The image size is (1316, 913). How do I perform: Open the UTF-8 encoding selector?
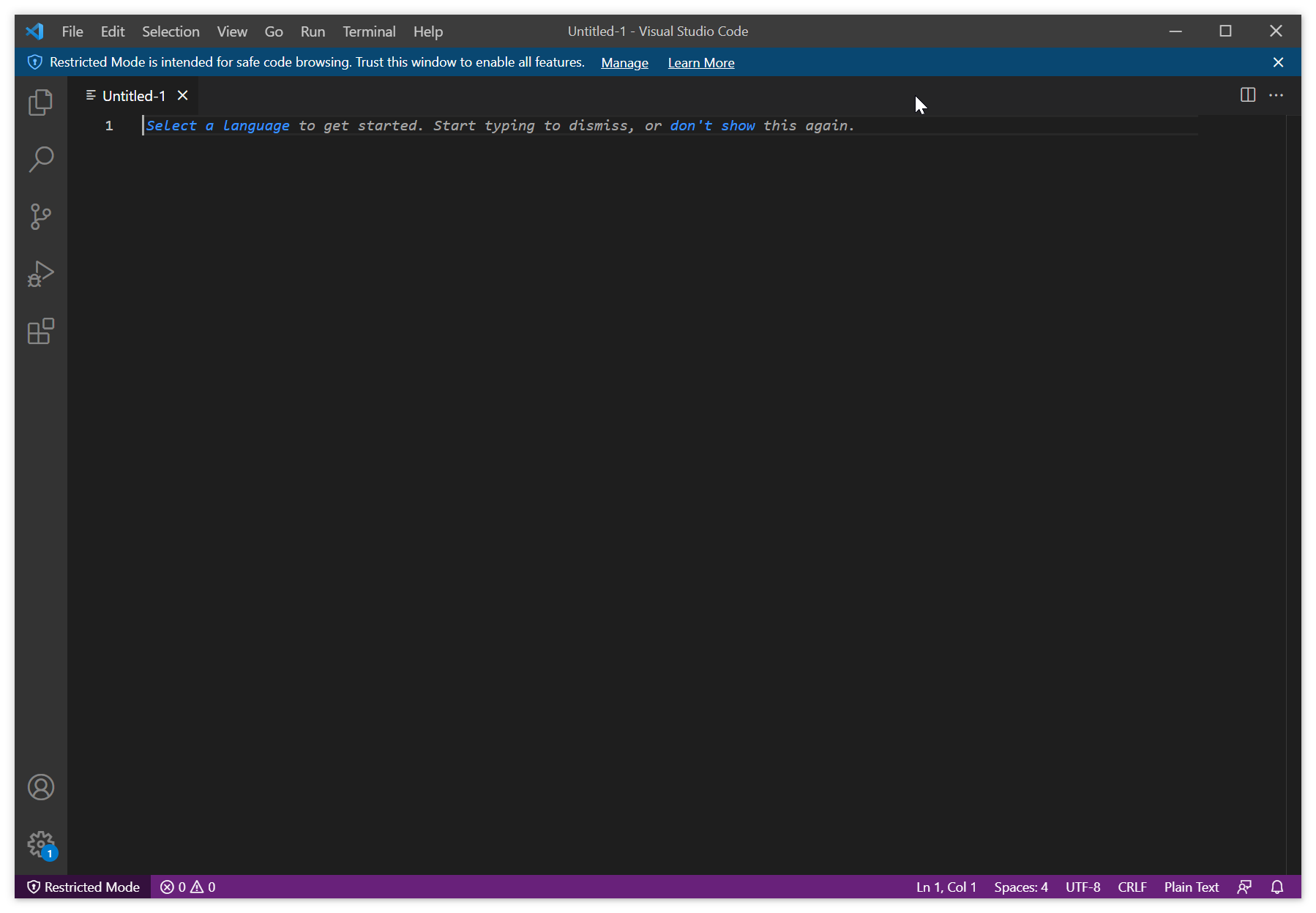(x=1083, y=887)
